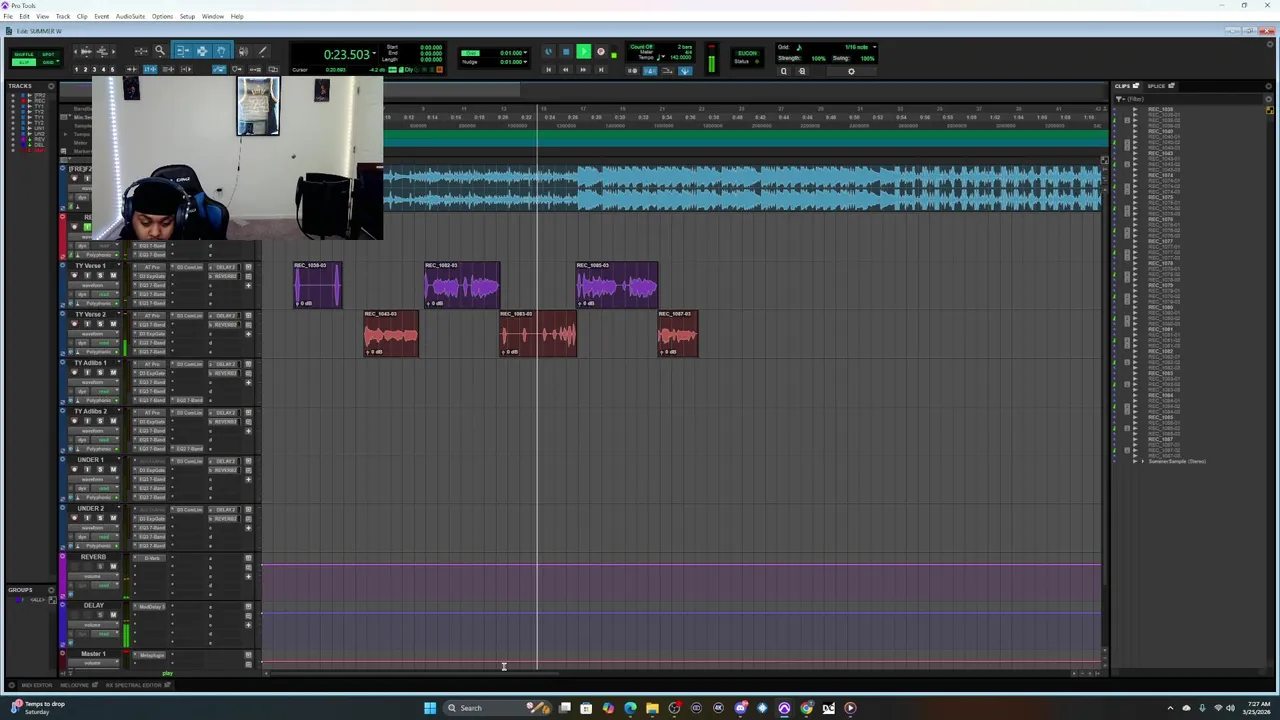
Task: Click Go to End transport button
Action: [x=600, y=69]
